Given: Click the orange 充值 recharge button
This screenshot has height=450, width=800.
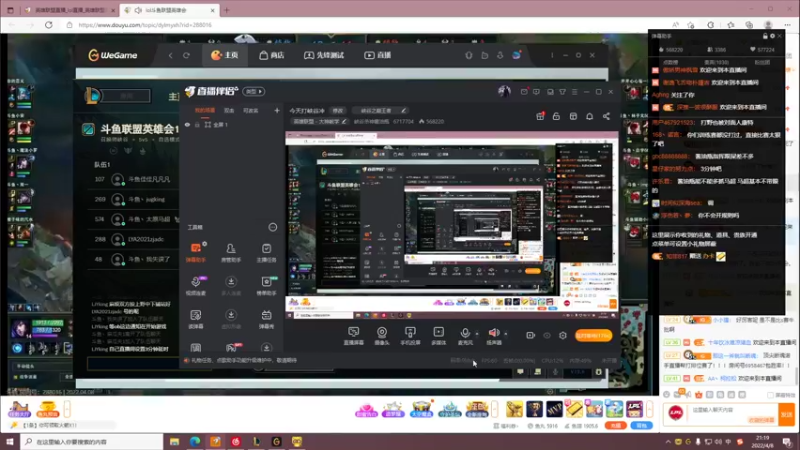Looking at the screenshot, I should 615,426.
